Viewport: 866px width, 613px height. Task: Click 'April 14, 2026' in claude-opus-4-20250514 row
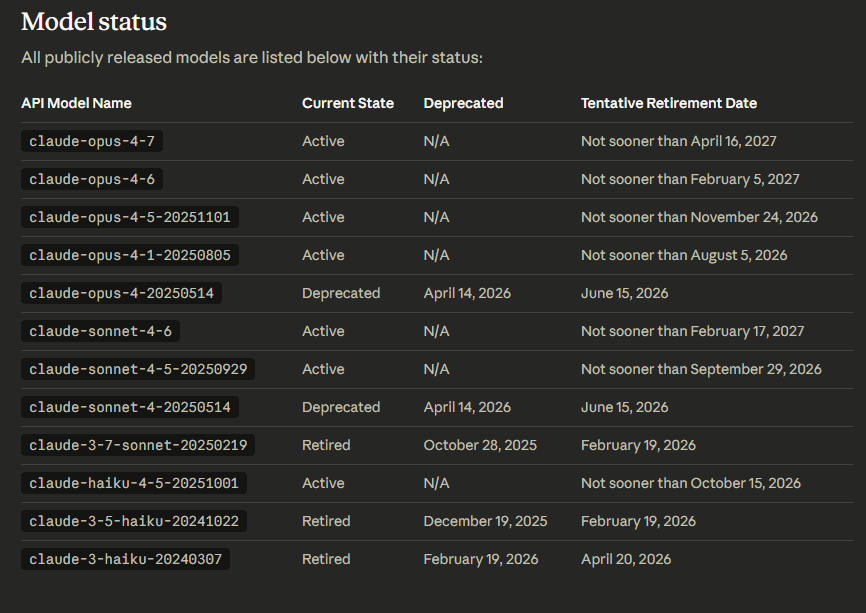click(x=467, y=293)
